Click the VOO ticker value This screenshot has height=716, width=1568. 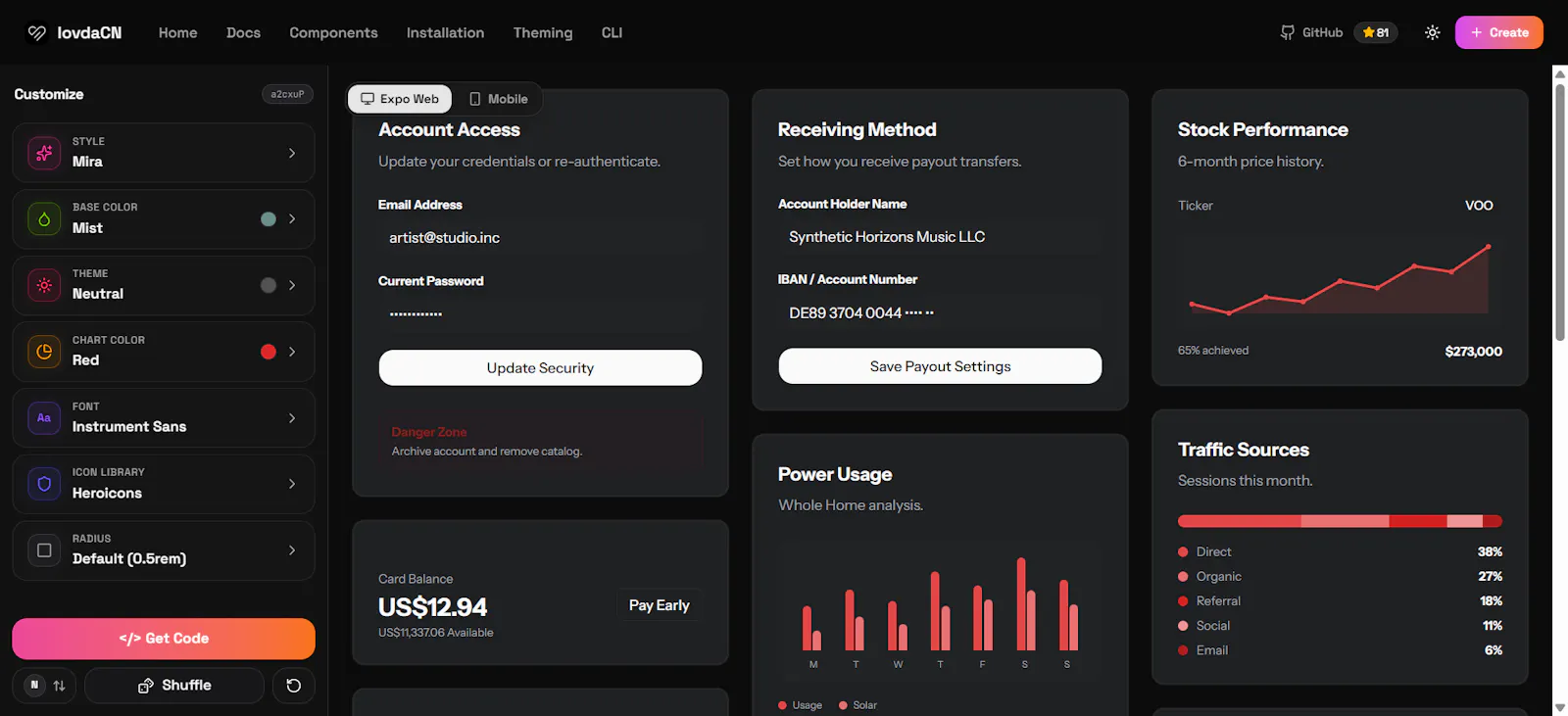click(x=1479, y=206)
